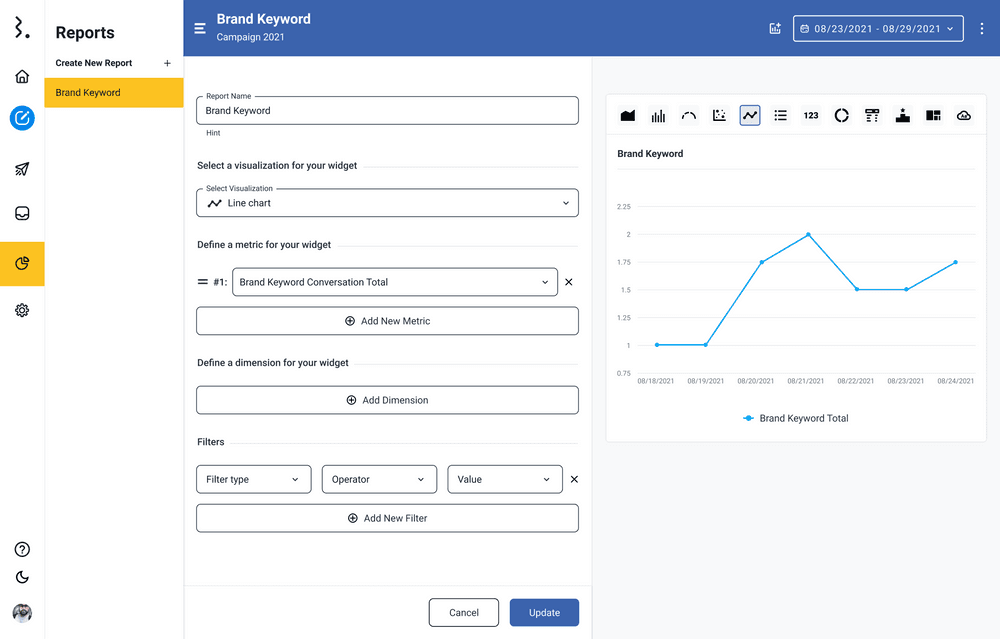Screen dimensions: 1000x639
Task: Switch to scatter plot visualization icon
Action: click(719, 116)
